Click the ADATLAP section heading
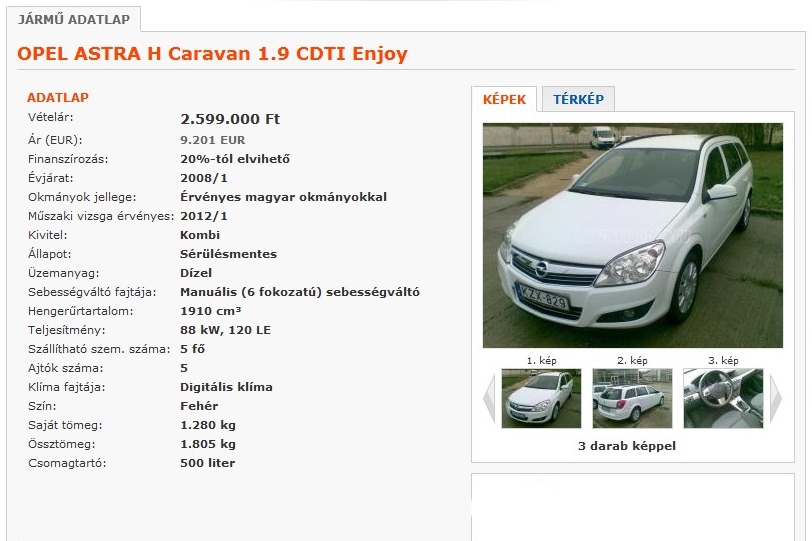Image resolution: width=812 pixels, height=541 pixels. coord(57,97)
